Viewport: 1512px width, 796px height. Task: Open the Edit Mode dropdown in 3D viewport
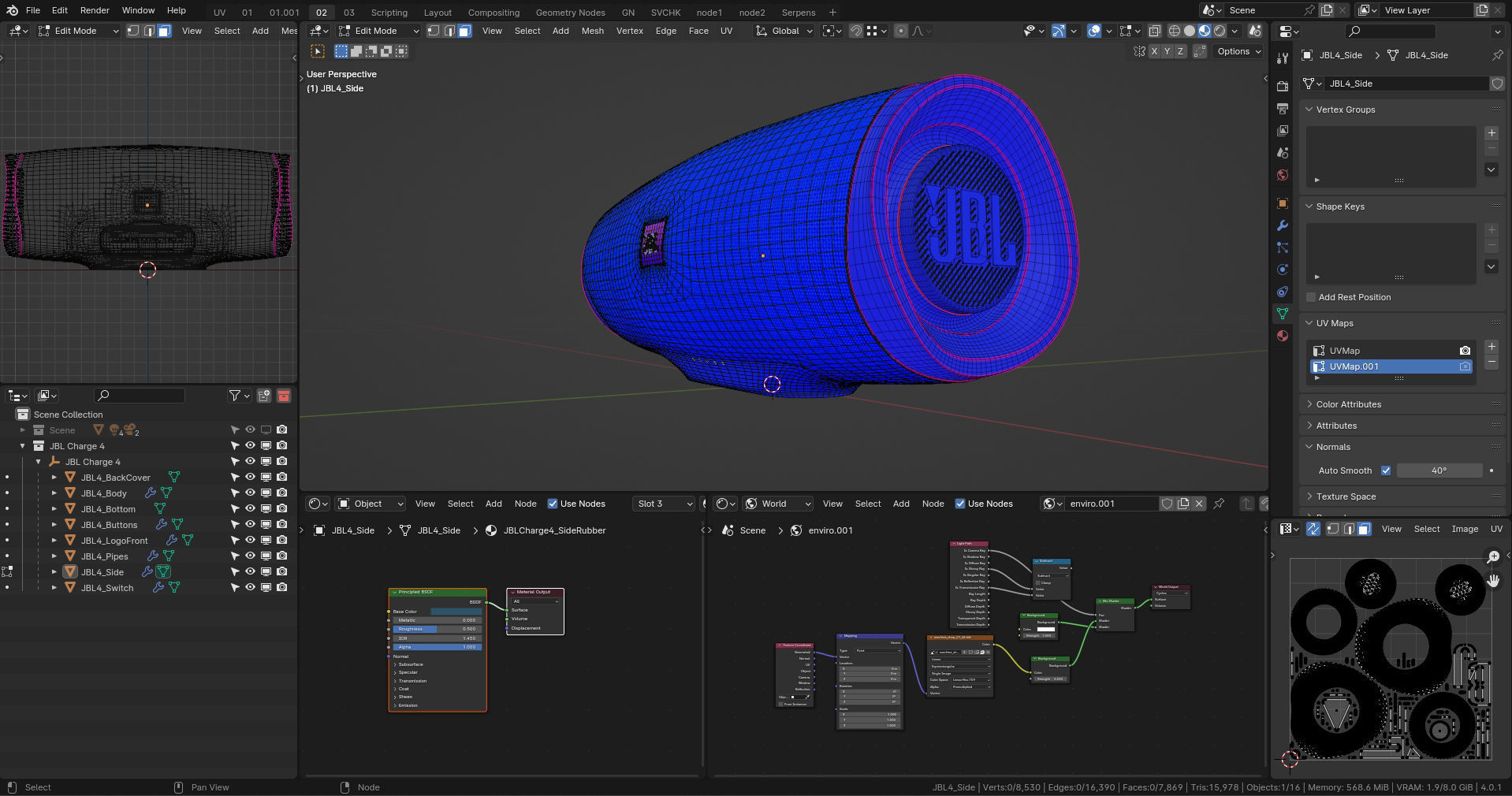click(x=378, y=31)
